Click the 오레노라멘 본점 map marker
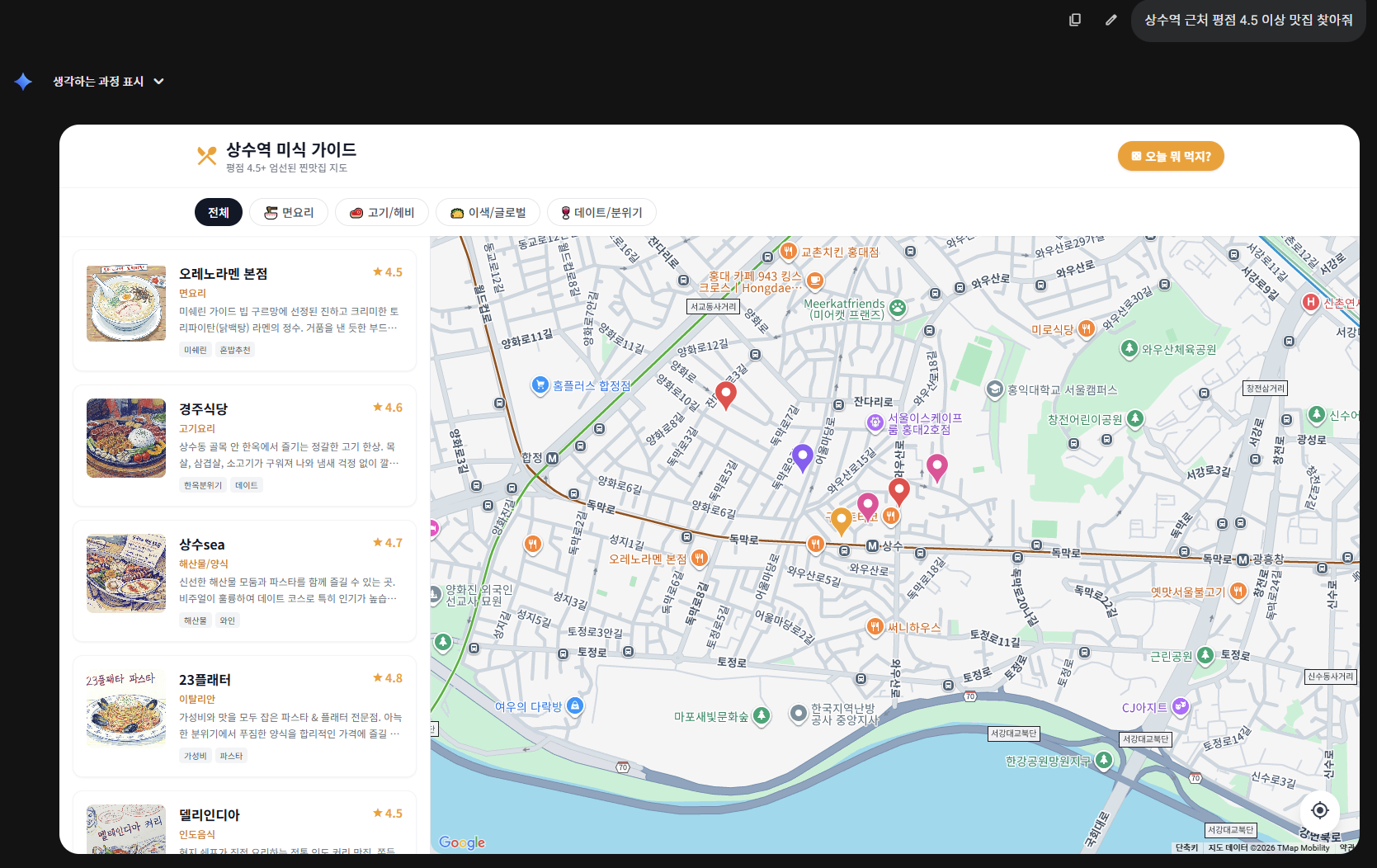1377x868 pixels. [700, 558]
